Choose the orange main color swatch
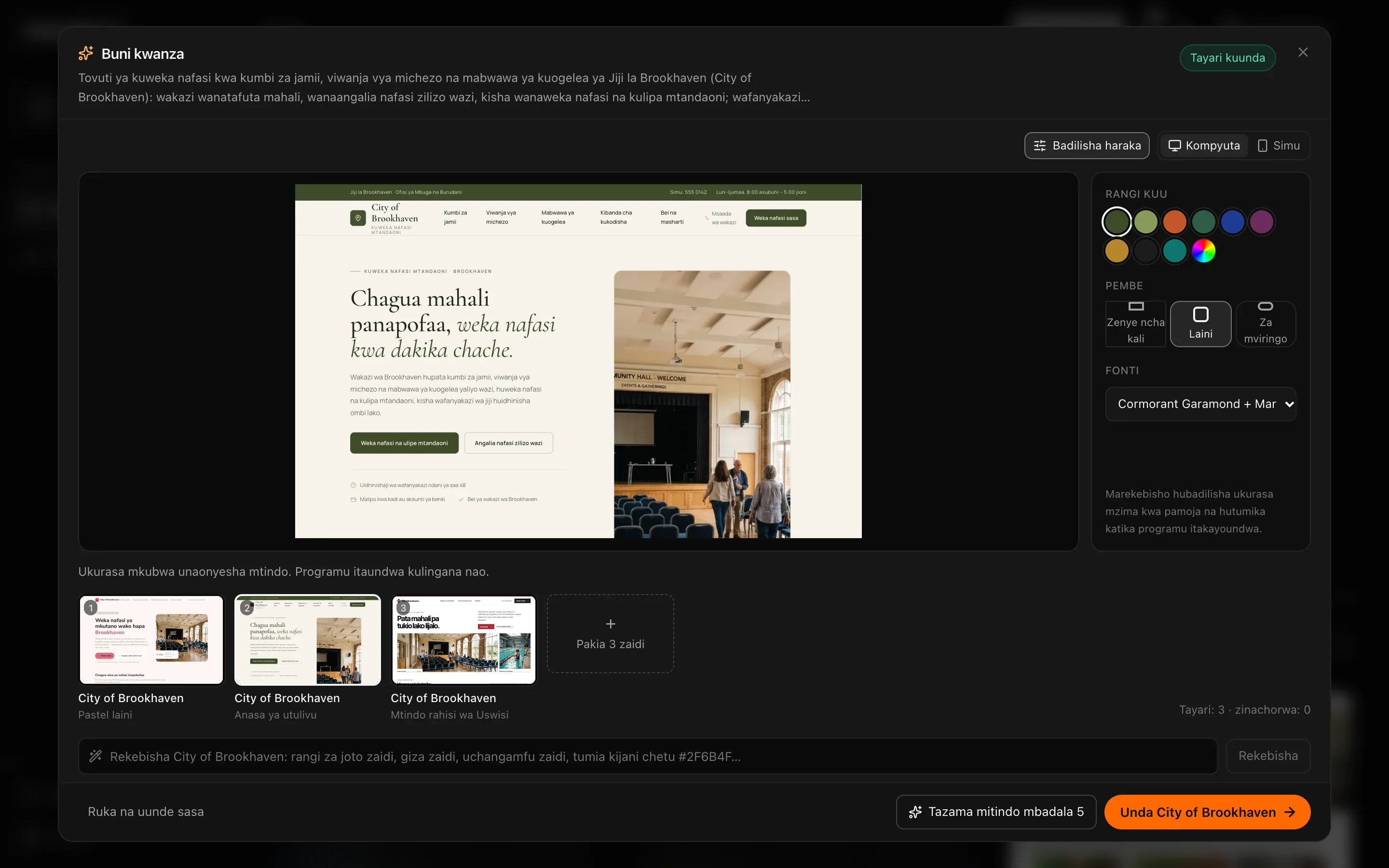 point(1174,222)
